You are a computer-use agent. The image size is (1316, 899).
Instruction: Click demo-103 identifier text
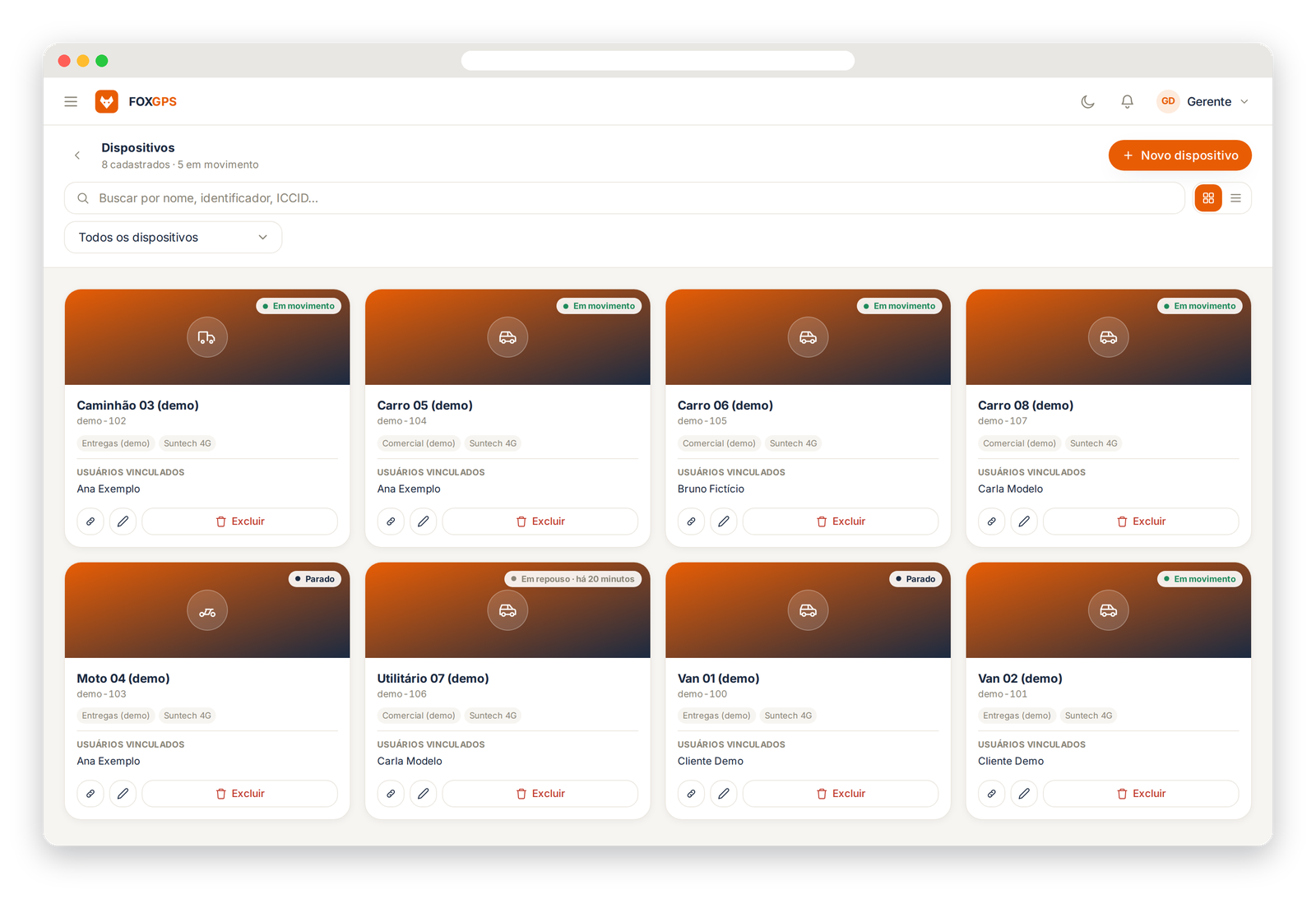[x=101, y=694]
